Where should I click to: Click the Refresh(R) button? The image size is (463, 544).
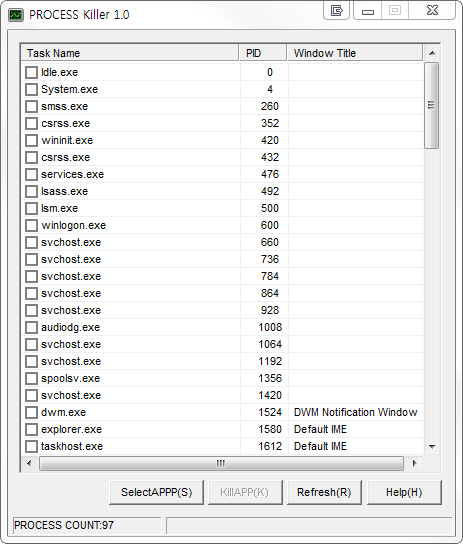pos(324,492)
